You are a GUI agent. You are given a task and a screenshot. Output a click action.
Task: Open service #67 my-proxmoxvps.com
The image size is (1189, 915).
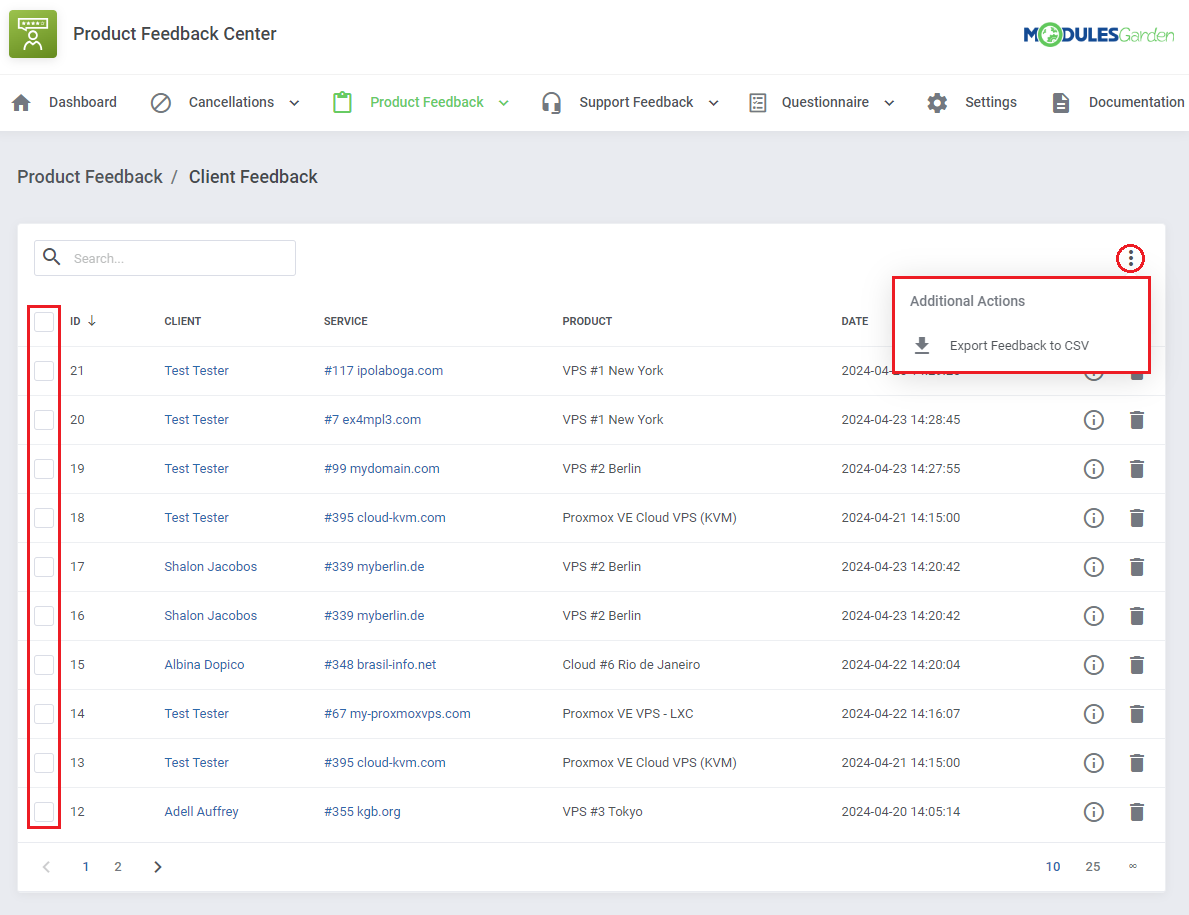pos(397,714)
